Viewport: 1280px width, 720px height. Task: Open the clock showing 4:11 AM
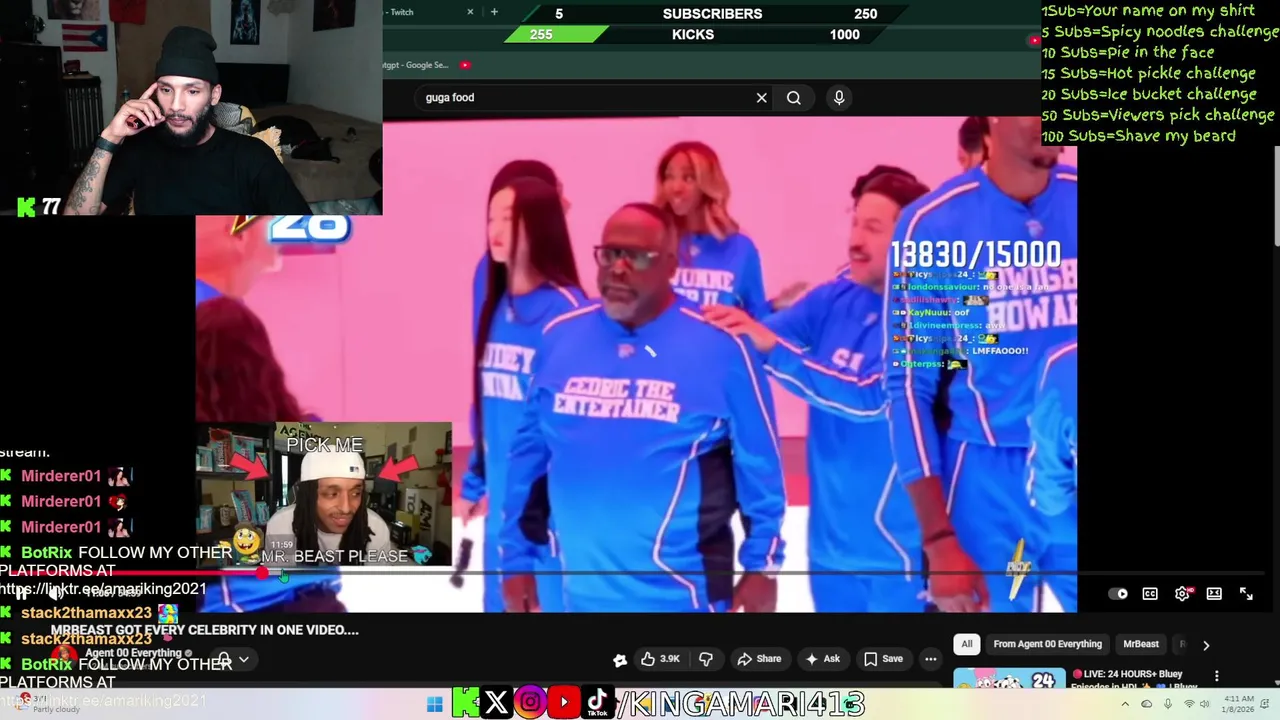(1238, 704)
